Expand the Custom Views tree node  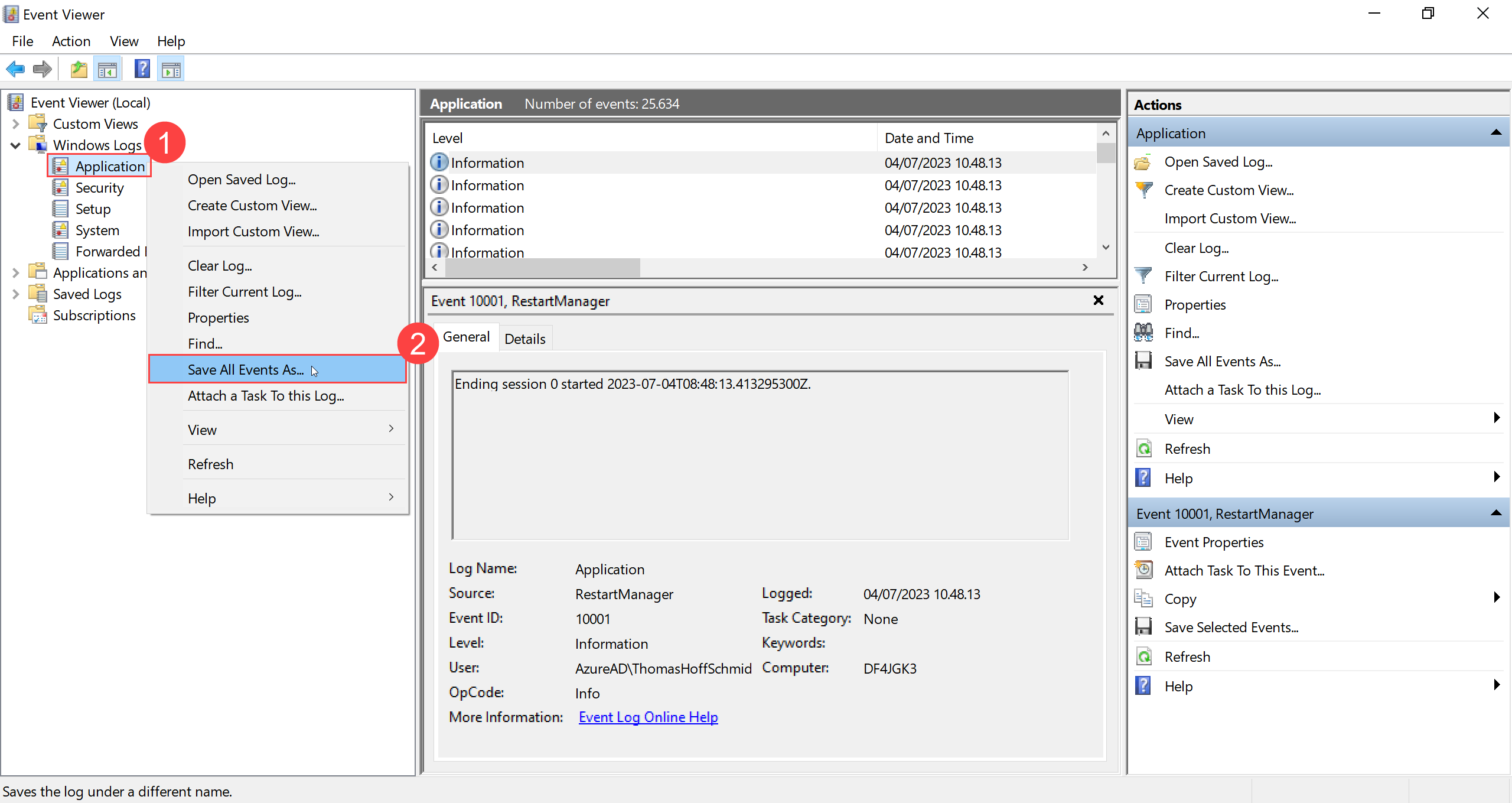click(15, 123)
